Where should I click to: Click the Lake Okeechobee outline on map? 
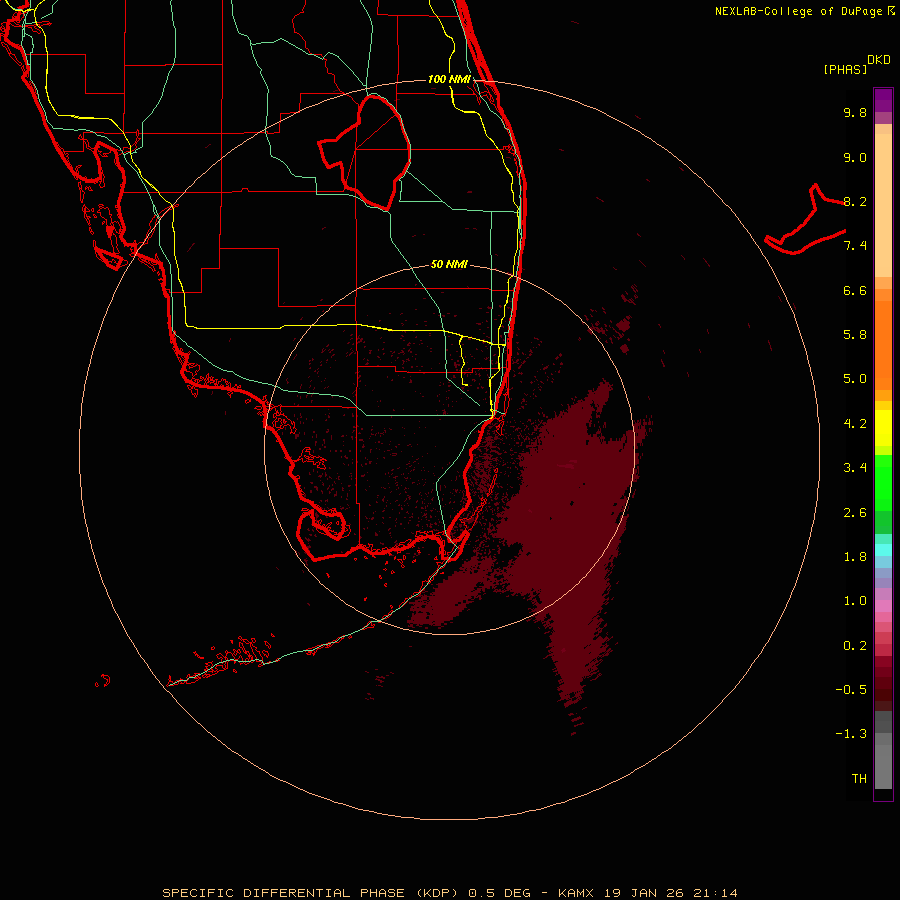pos(364,153)
